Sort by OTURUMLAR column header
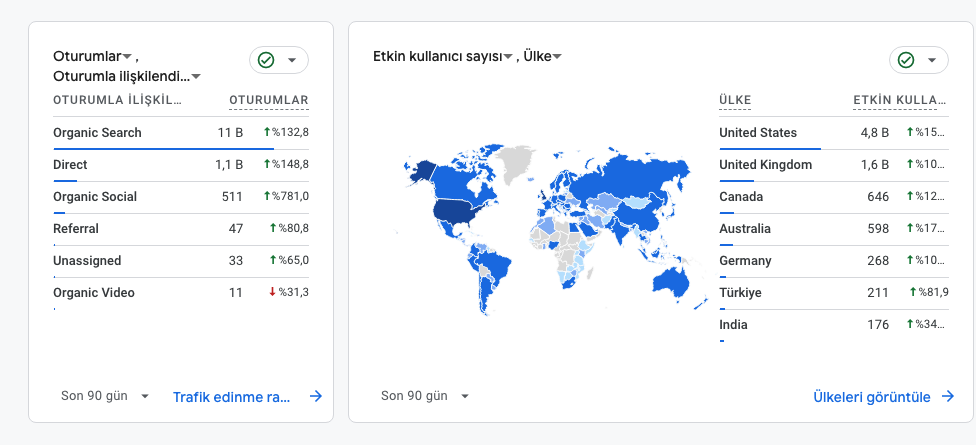976x445 pixels. (x=268, y=100)
